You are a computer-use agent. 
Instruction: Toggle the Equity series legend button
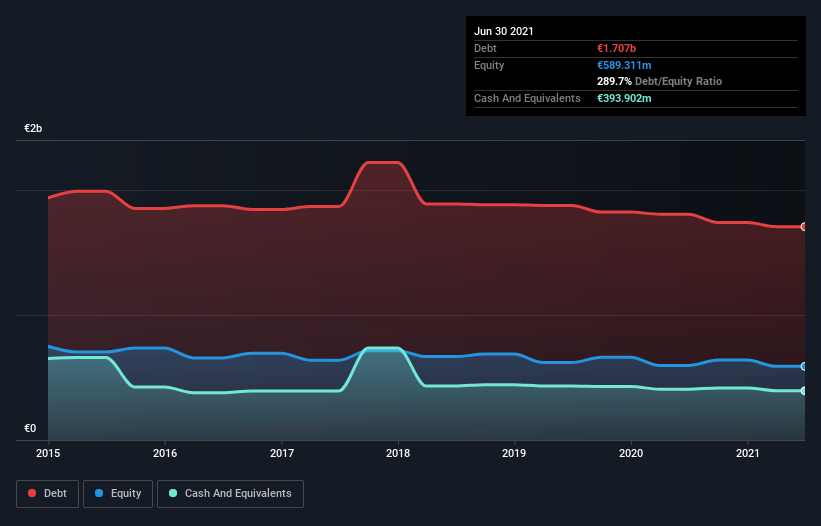[118, 494]
